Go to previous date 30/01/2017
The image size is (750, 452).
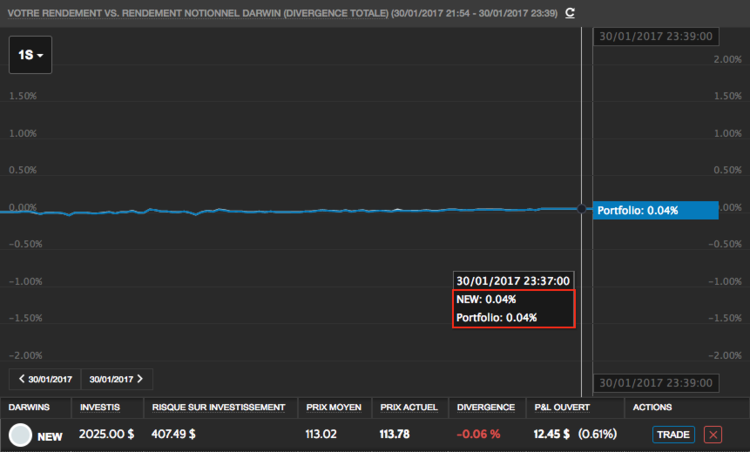(x=45, y=379)
